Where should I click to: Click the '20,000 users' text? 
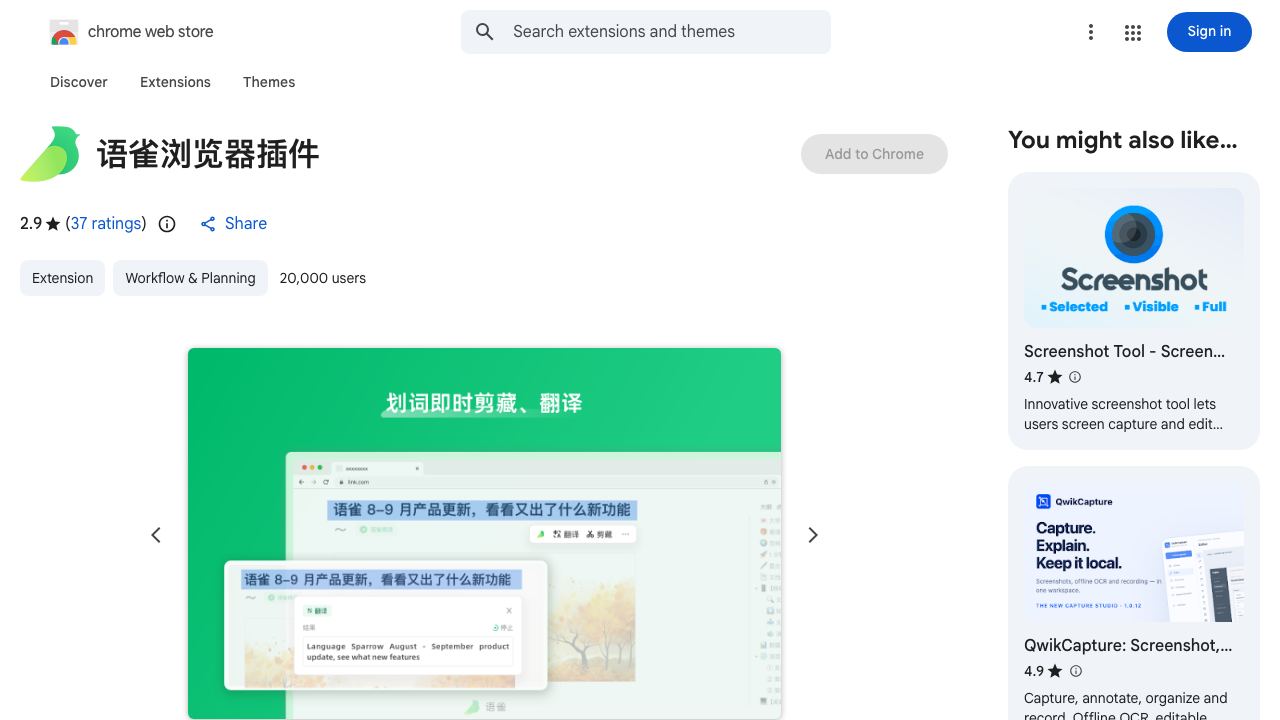[323, 278]
